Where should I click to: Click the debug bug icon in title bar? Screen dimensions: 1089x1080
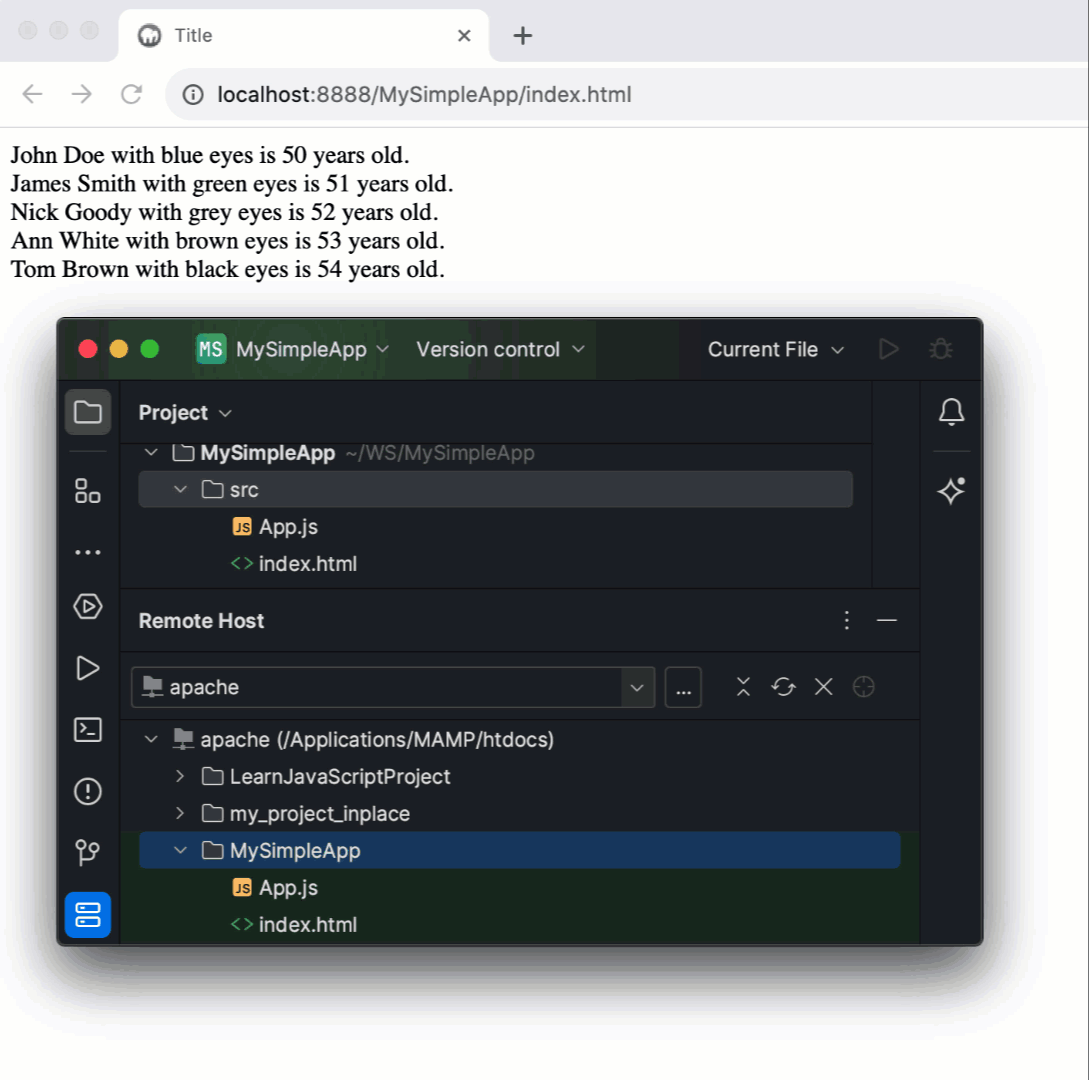[x=940, y=349]
